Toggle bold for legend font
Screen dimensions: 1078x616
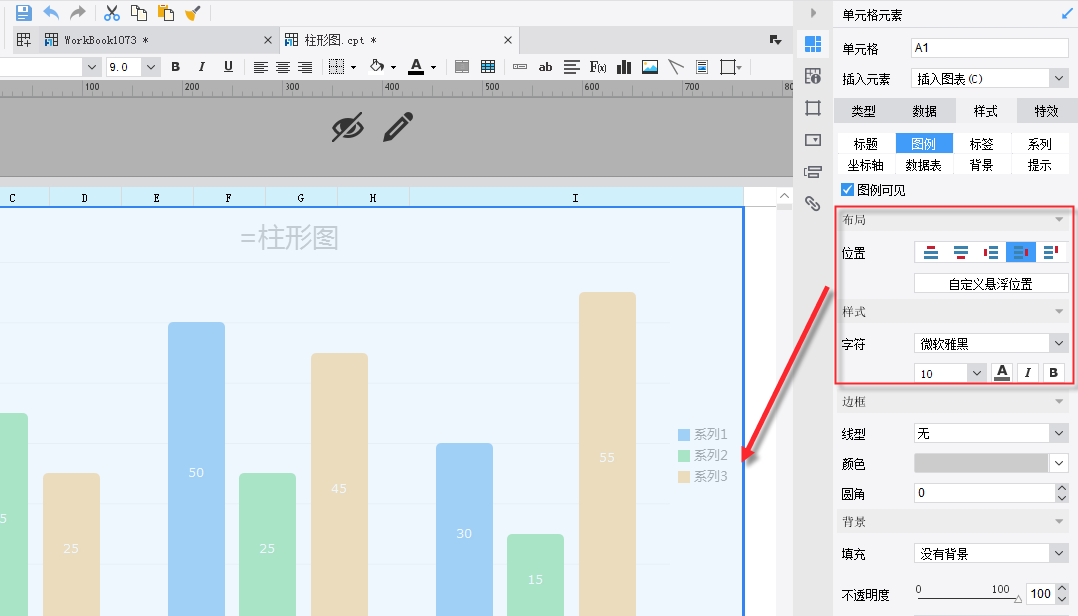1053,373
